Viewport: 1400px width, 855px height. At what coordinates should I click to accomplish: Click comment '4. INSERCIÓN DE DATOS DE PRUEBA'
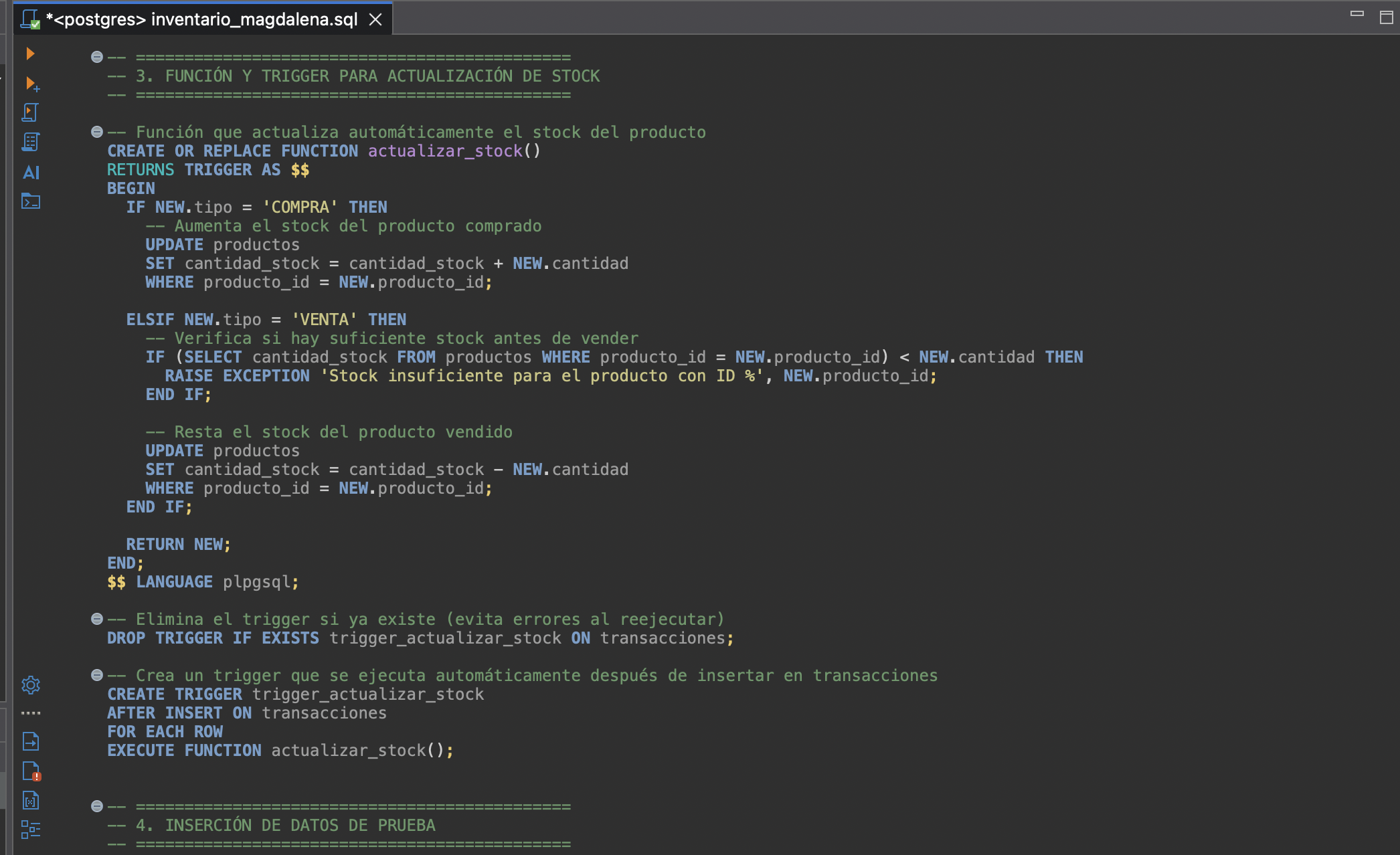272,826
